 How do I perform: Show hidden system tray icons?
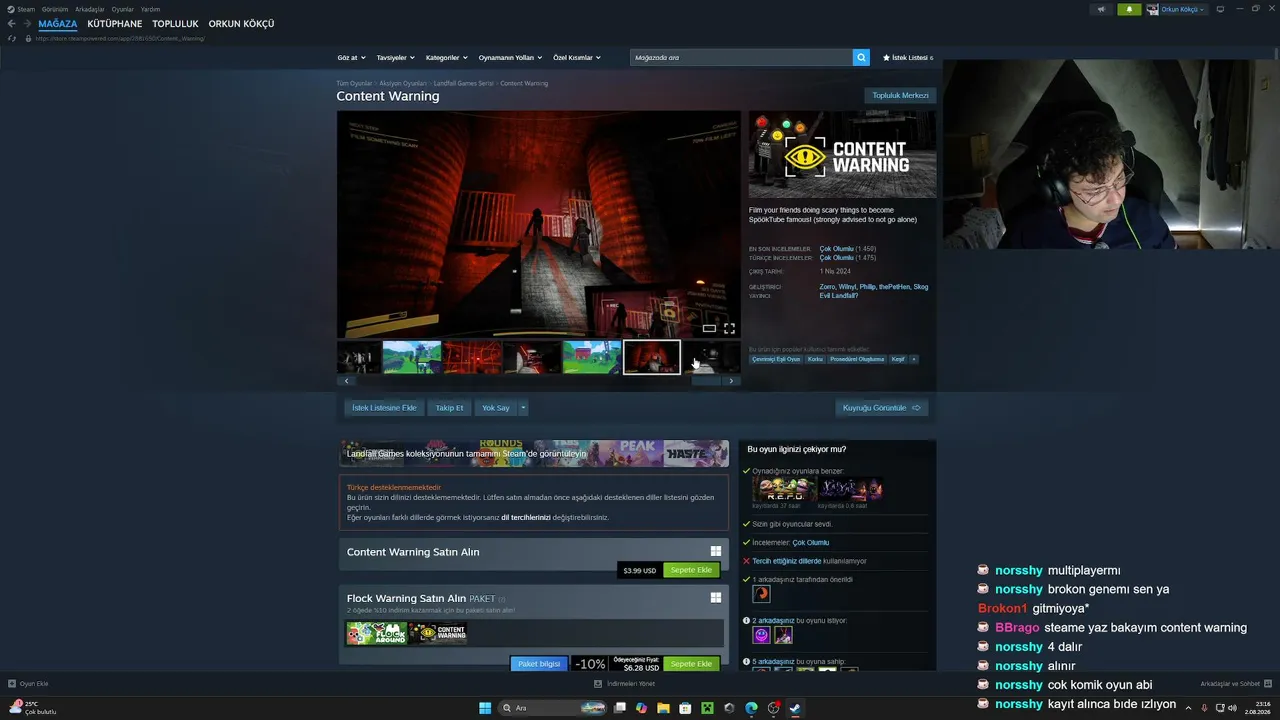(1189, 708)
